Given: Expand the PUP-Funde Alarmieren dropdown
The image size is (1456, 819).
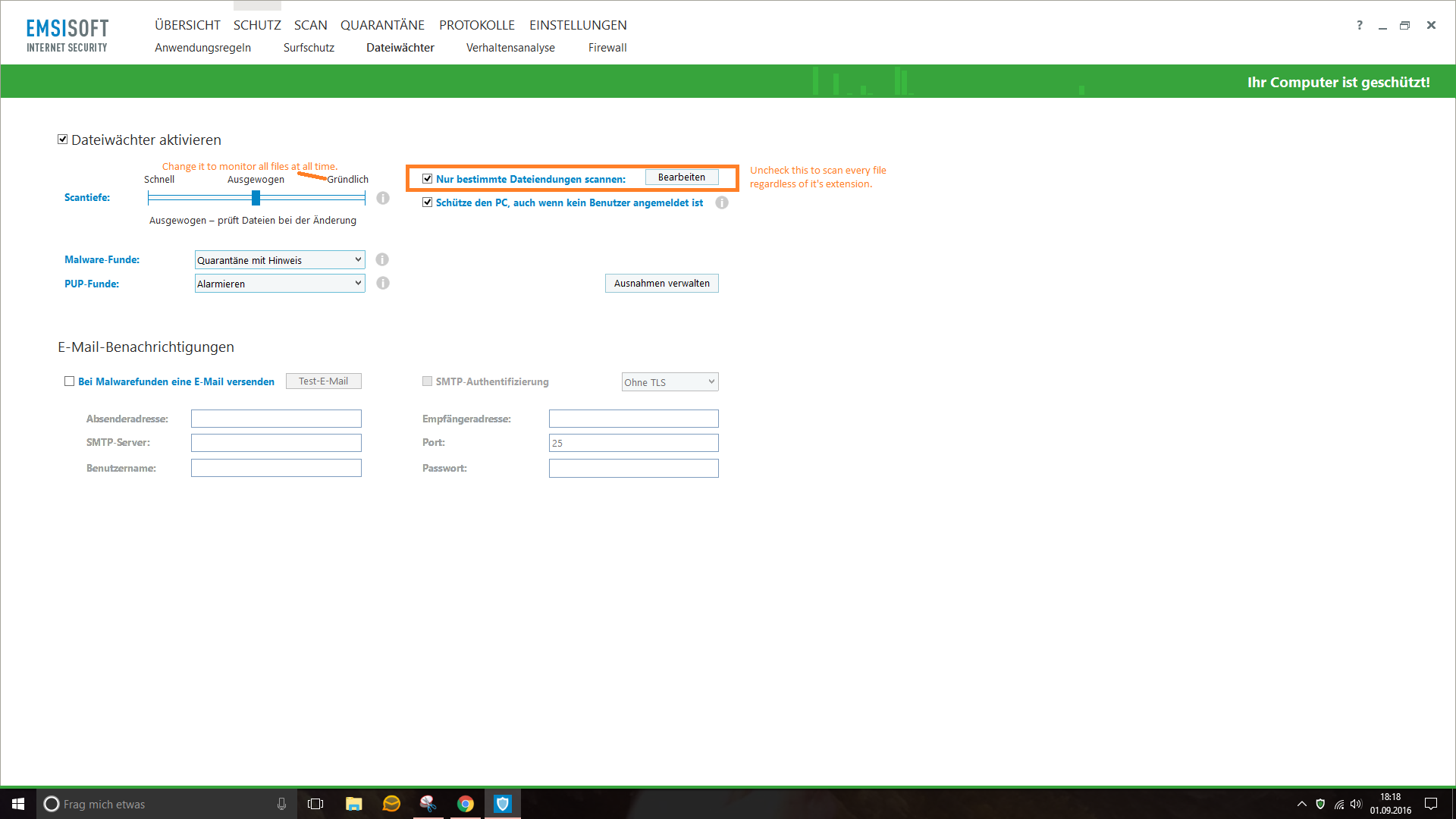Looking at the screenshot, I should 280,283.
